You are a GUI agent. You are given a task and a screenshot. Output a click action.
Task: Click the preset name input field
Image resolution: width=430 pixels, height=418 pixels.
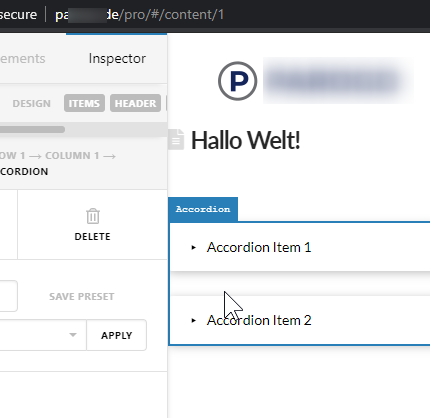point(9,296)
